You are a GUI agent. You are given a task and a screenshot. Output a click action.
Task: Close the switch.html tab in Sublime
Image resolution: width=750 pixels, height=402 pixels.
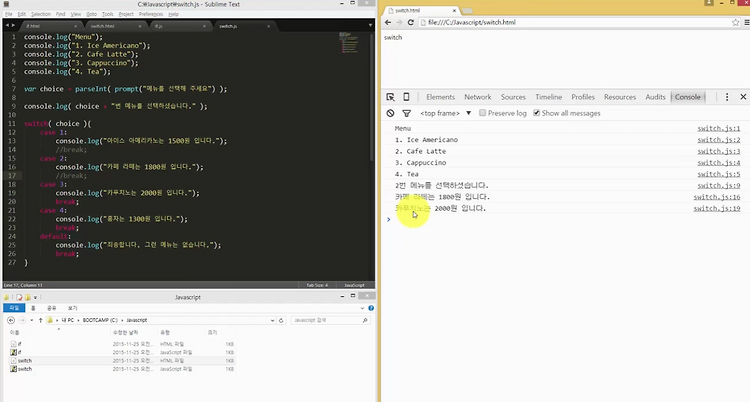[140, 26]
